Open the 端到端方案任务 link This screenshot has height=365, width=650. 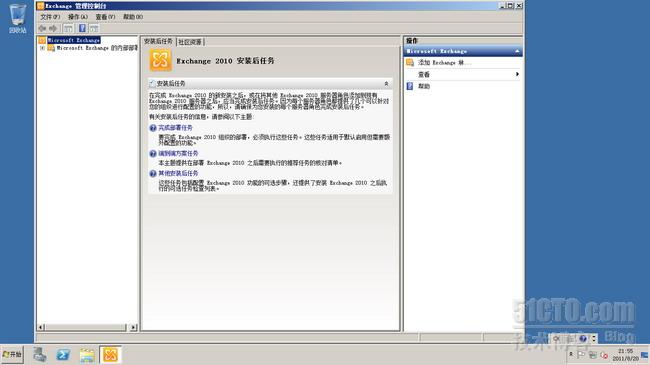tap(178, 153)
